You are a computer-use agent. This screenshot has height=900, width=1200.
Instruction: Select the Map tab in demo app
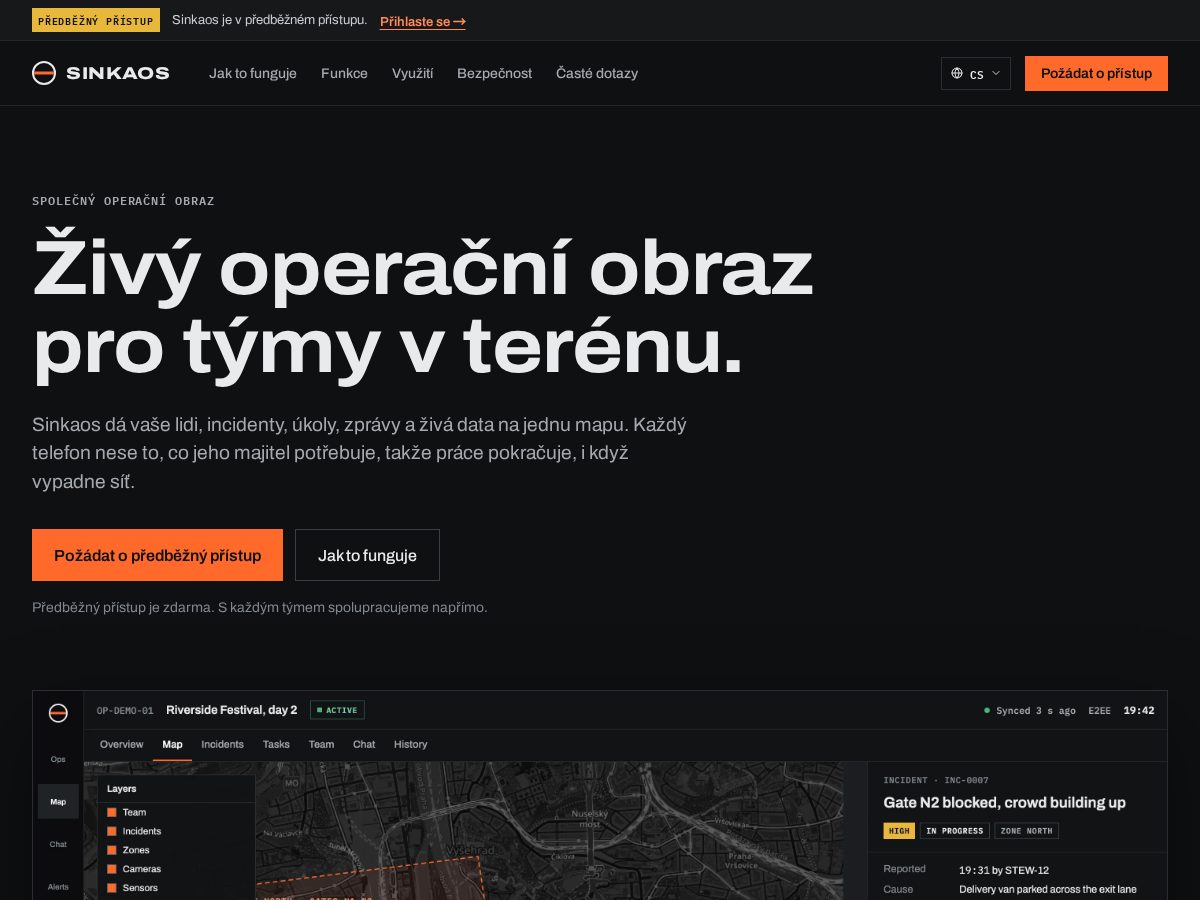(x=172, y=744)
